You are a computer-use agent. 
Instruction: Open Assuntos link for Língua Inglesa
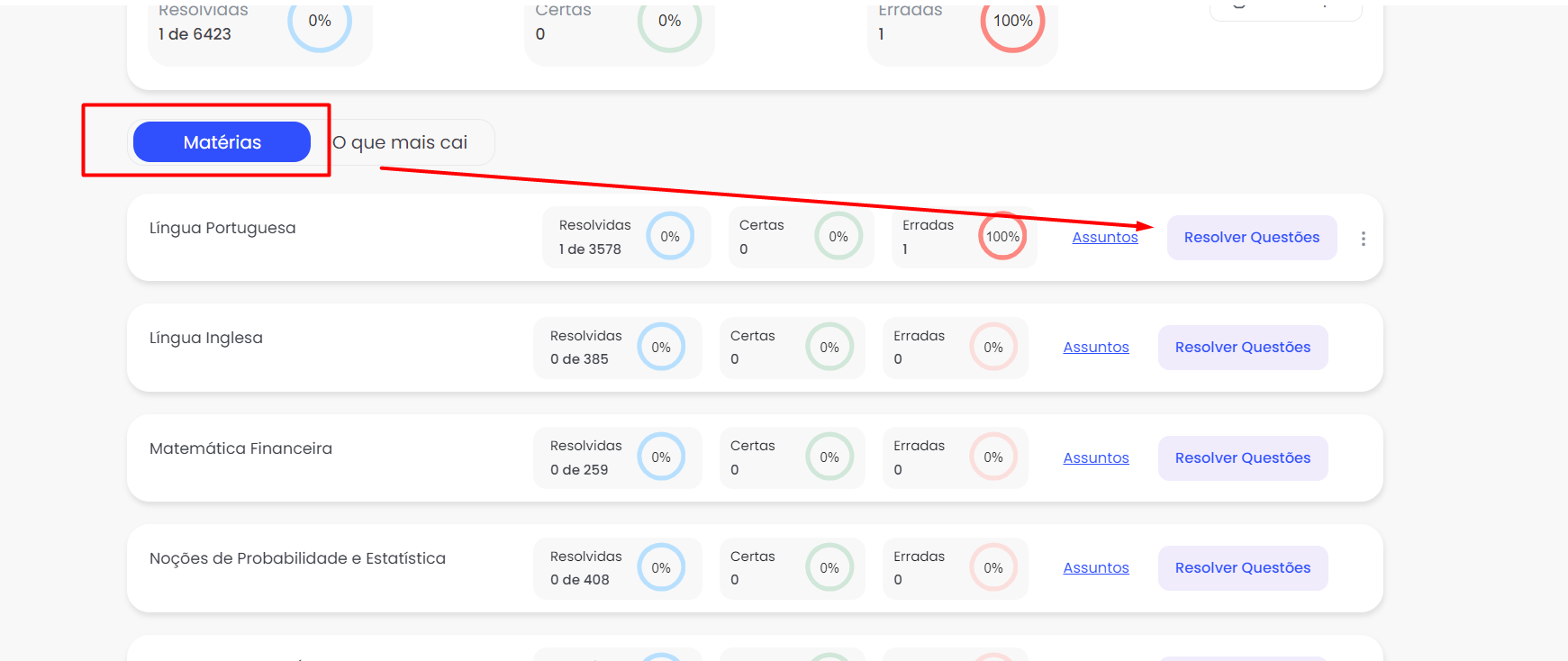point(1096,347)
